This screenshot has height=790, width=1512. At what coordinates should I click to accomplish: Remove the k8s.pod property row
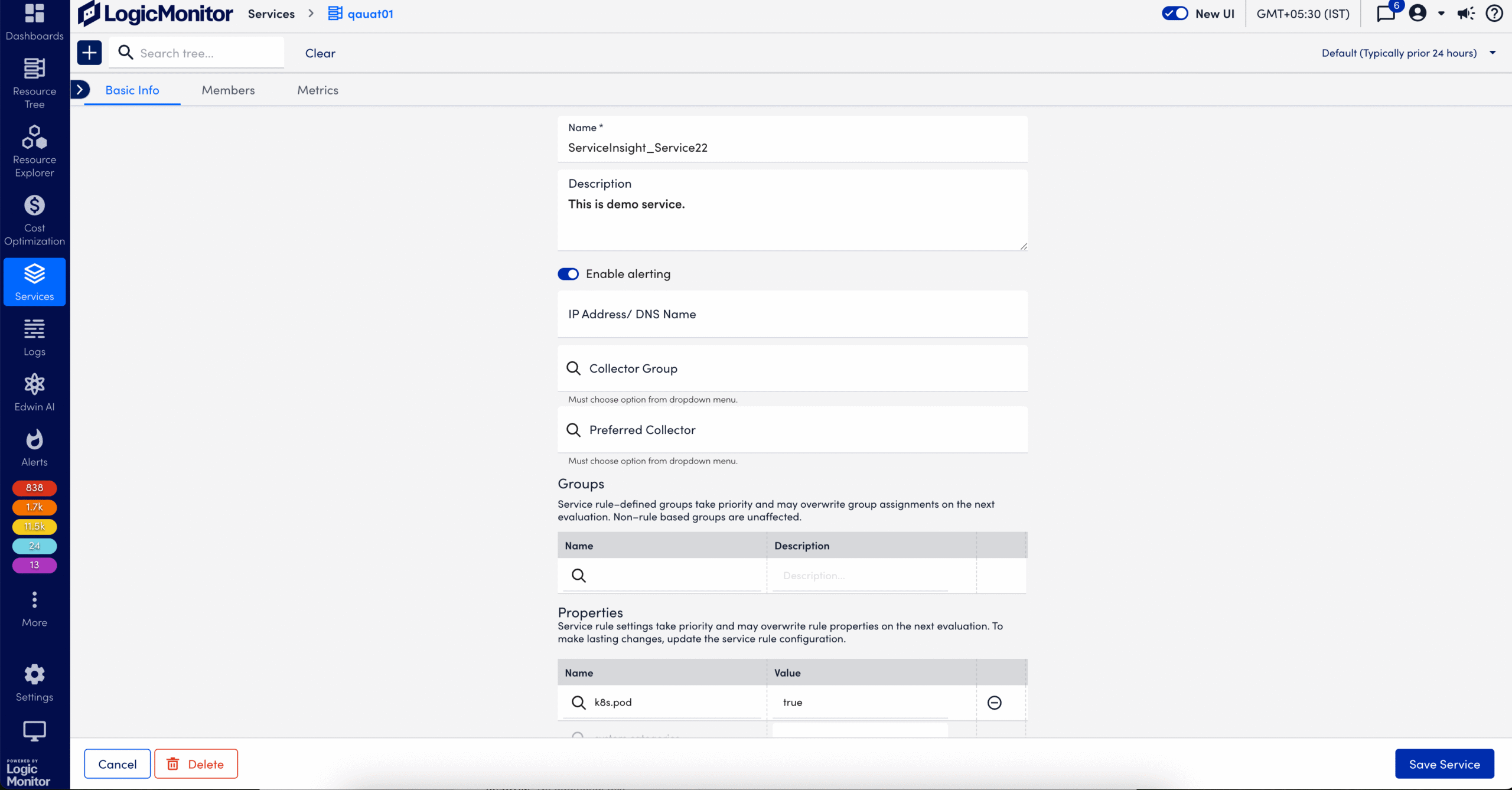point(996,702)
